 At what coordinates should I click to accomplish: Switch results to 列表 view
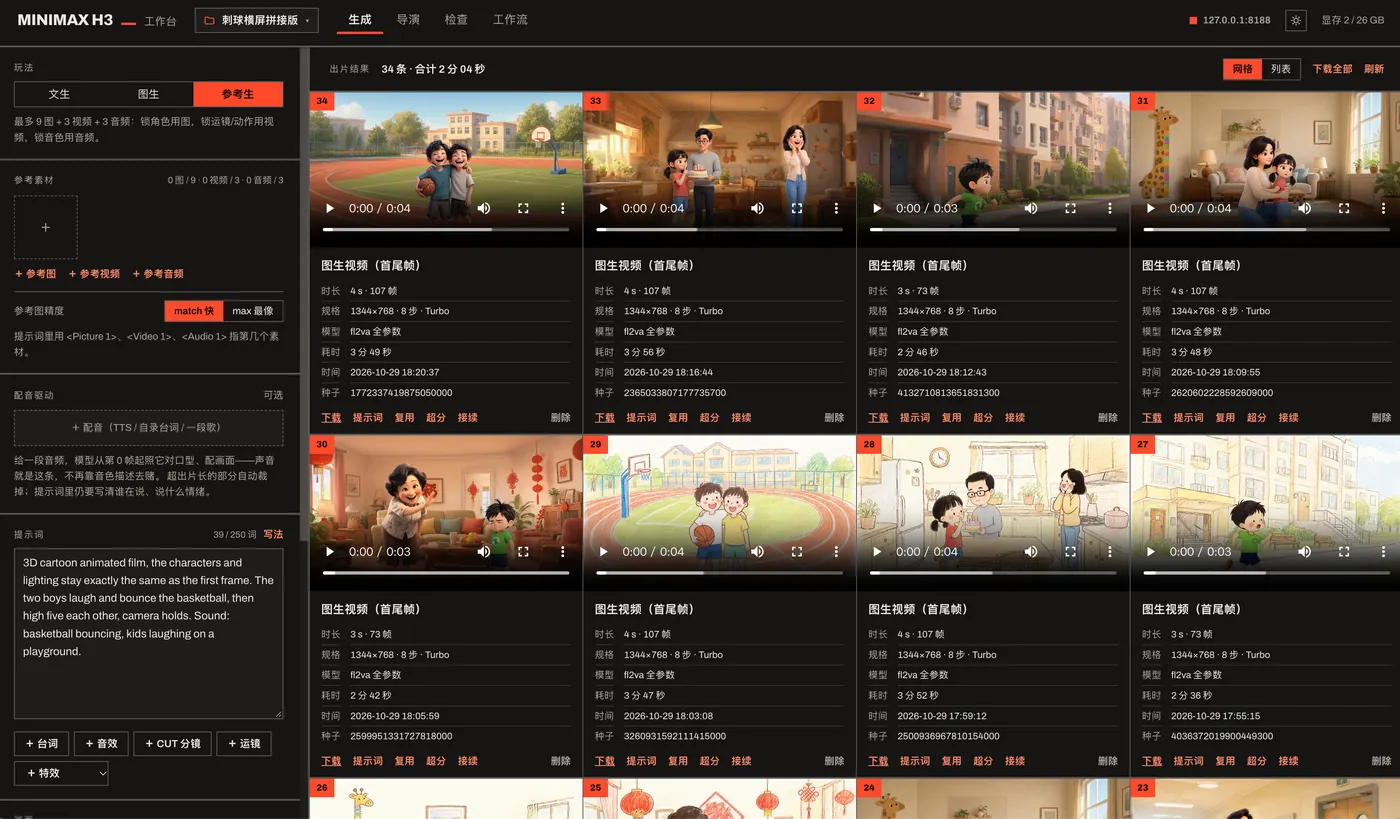click(x=1280, y=69)
